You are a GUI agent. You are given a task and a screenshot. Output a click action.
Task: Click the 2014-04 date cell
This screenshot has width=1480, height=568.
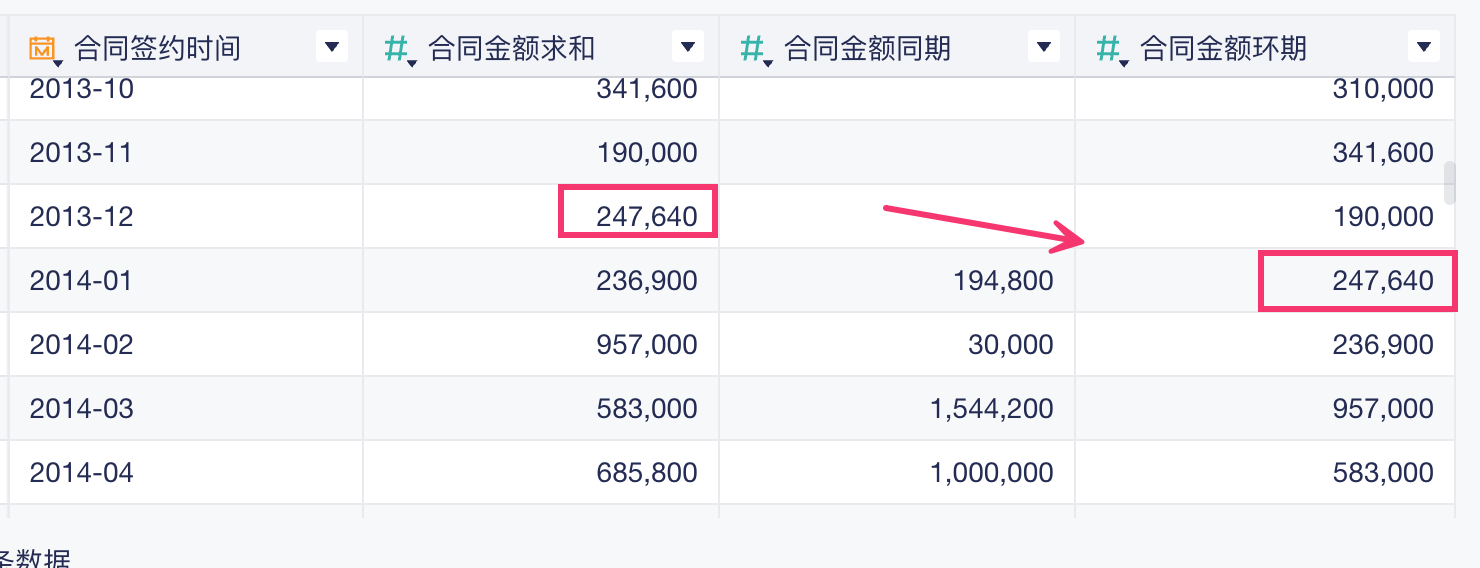[x=82, y=473]
